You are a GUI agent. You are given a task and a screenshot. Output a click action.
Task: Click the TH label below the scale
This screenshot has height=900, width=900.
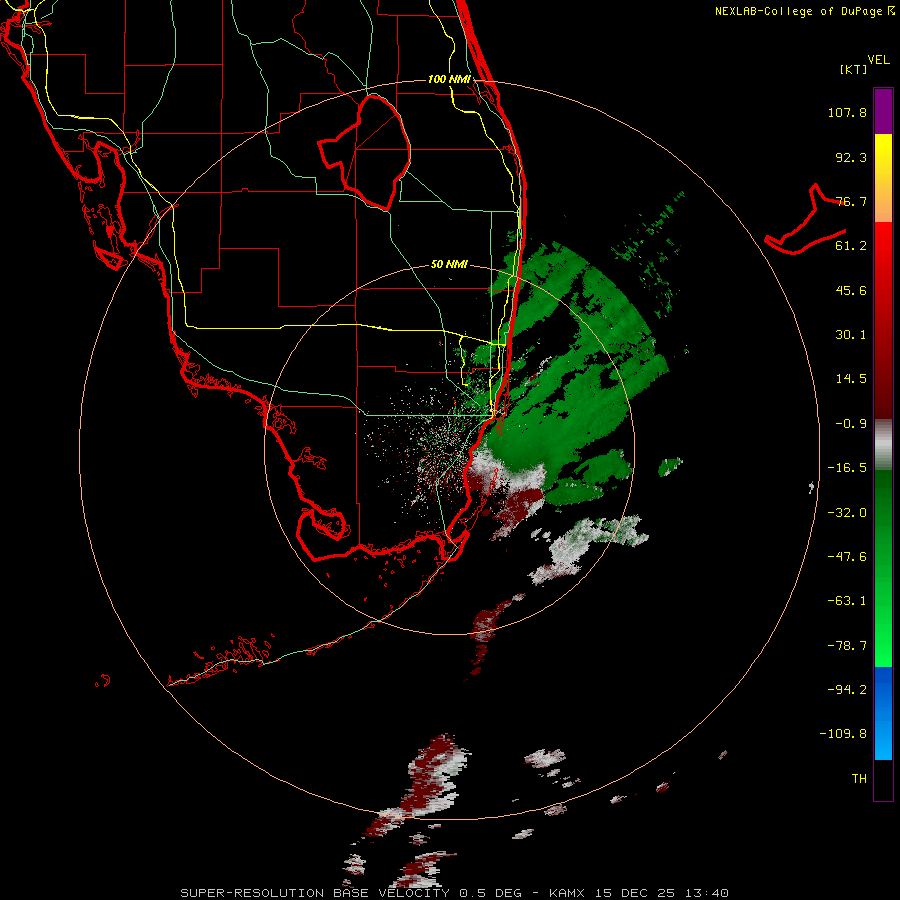(859, 779)
